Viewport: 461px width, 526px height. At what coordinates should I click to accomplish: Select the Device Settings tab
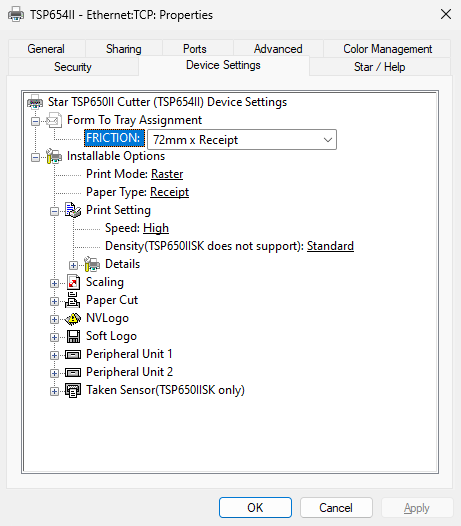pos(223,65)
